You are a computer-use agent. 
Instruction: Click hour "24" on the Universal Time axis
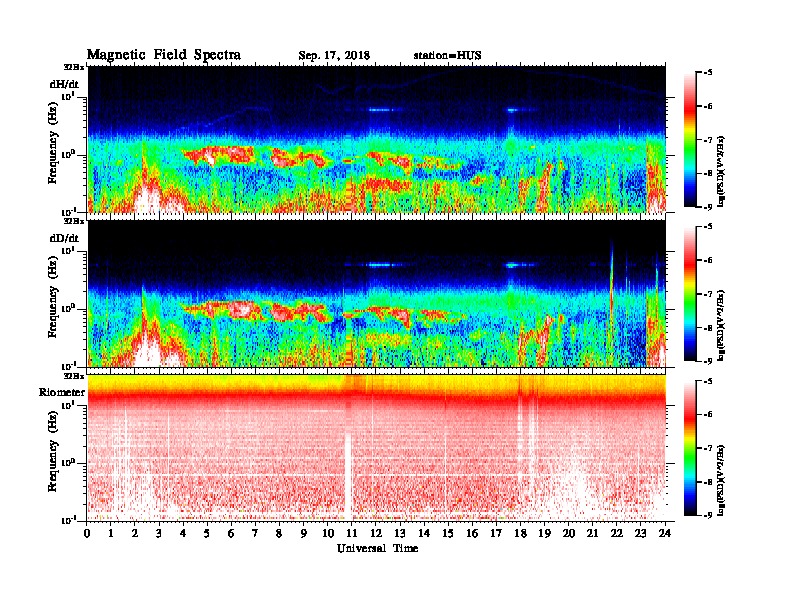tap(665, 533)
